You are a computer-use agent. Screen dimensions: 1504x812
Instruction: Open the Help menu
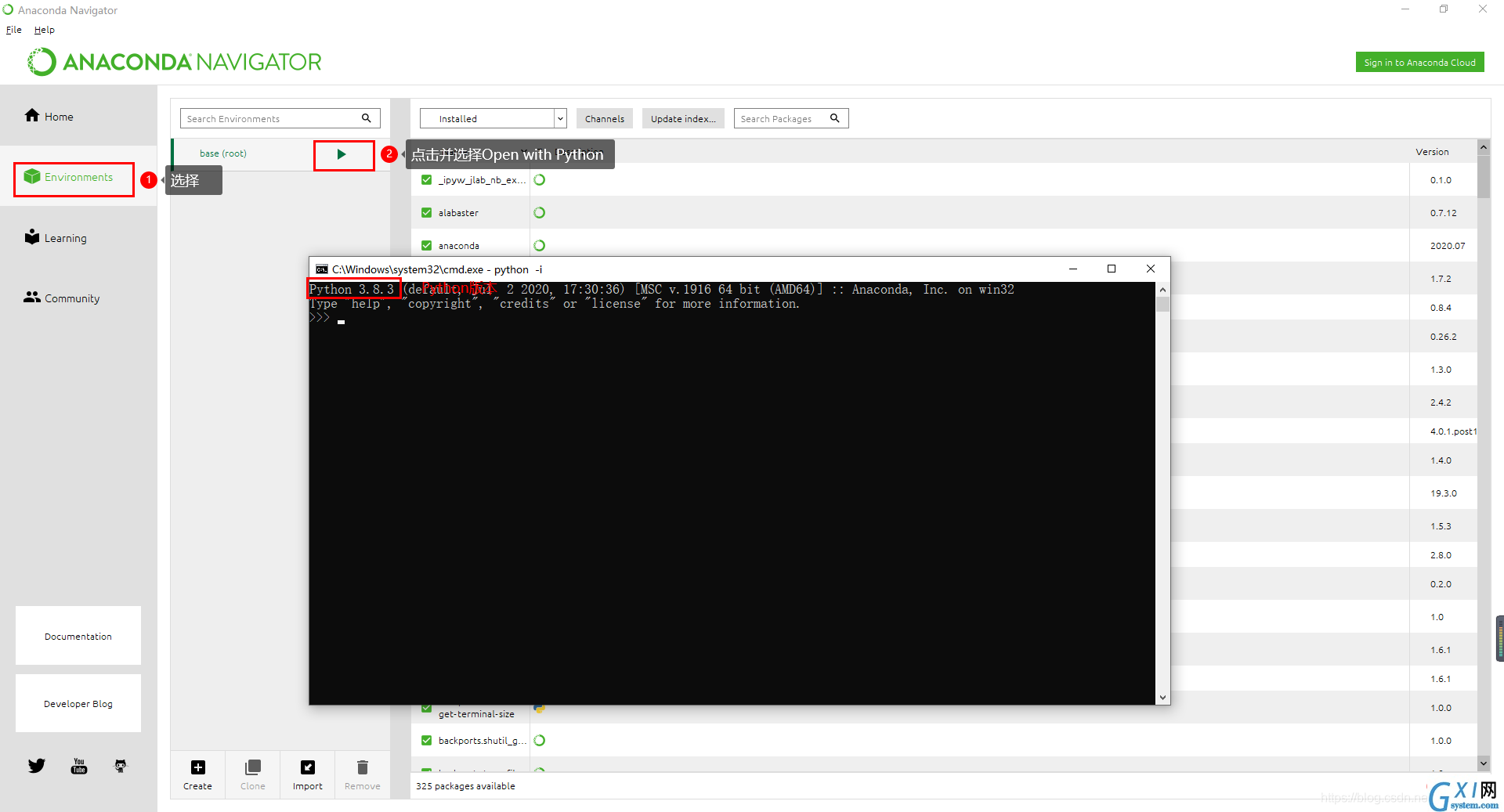(45, 30)
